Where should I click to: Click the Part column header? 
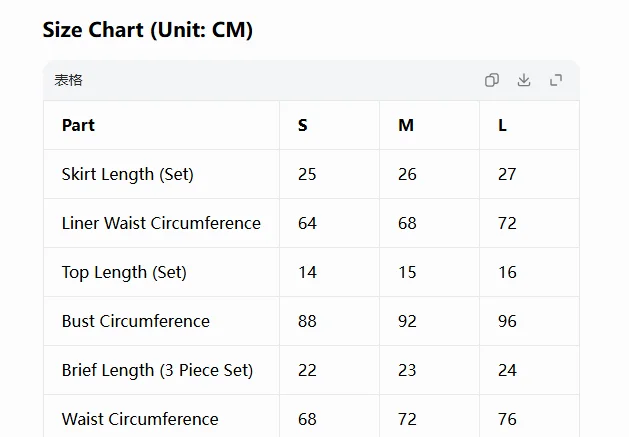click(x=78, y=125)
